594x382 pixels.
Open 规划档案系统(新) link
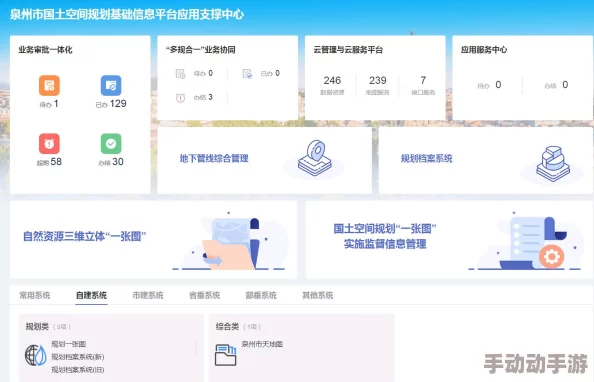pos(78,357)
